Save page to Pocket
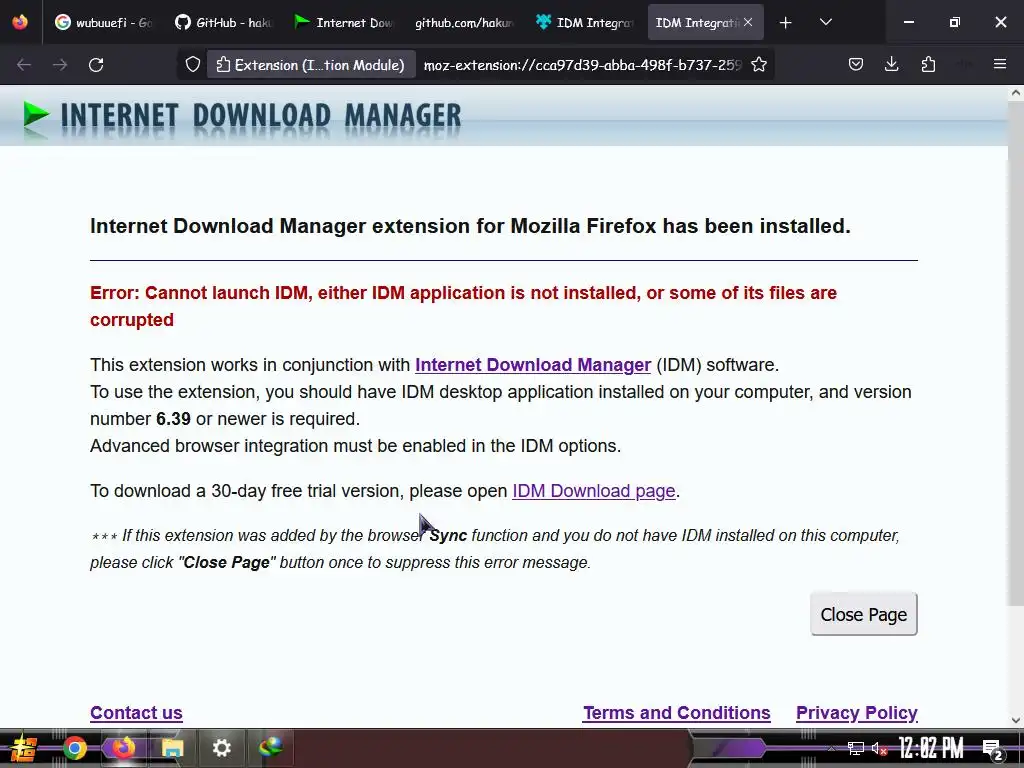The width and height of the screenshot is (1024, 768). [856, 65]
